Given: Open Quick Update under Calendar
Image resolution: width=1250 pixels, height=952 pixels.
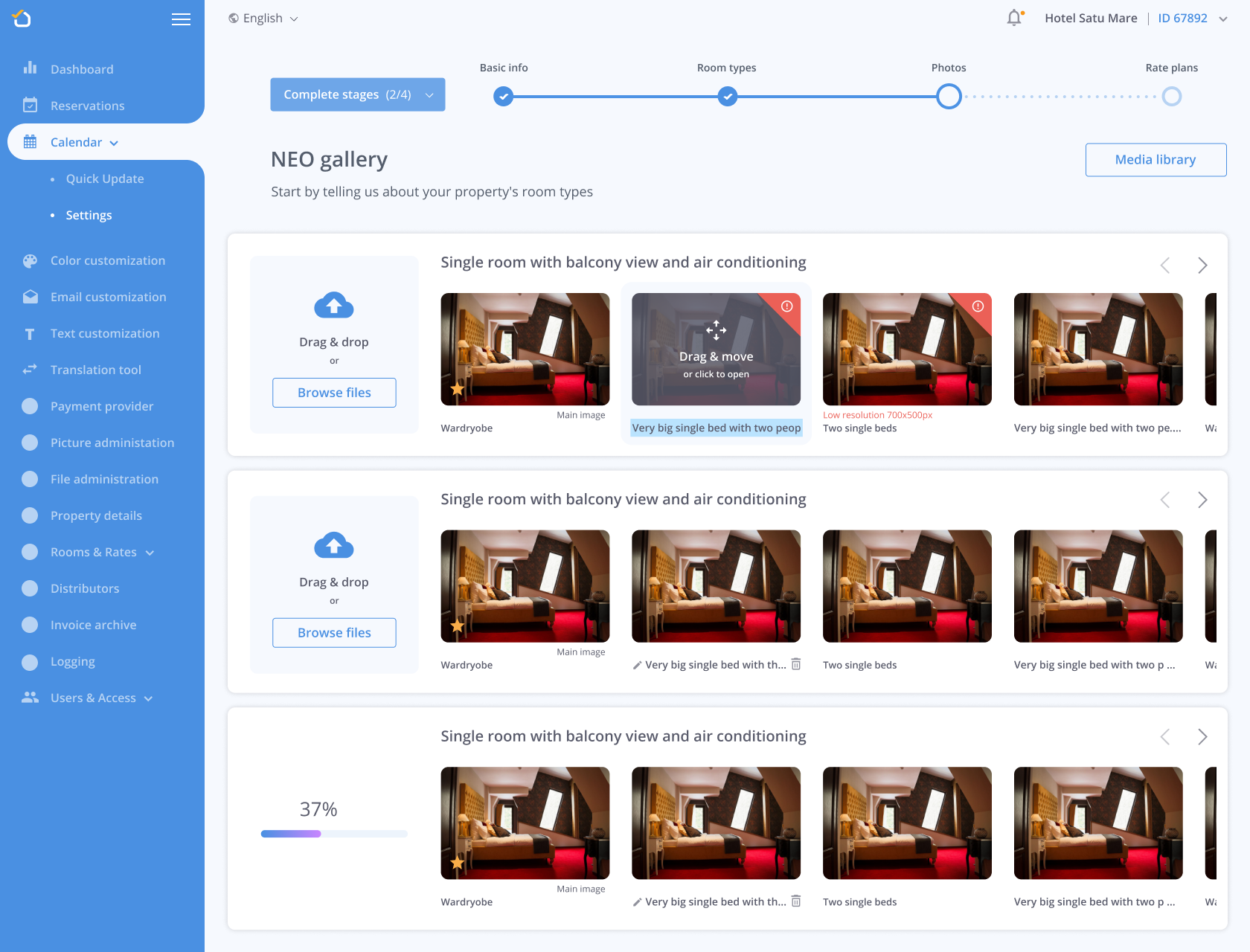Looking at the screenshot, I should [x=105, y=178].
